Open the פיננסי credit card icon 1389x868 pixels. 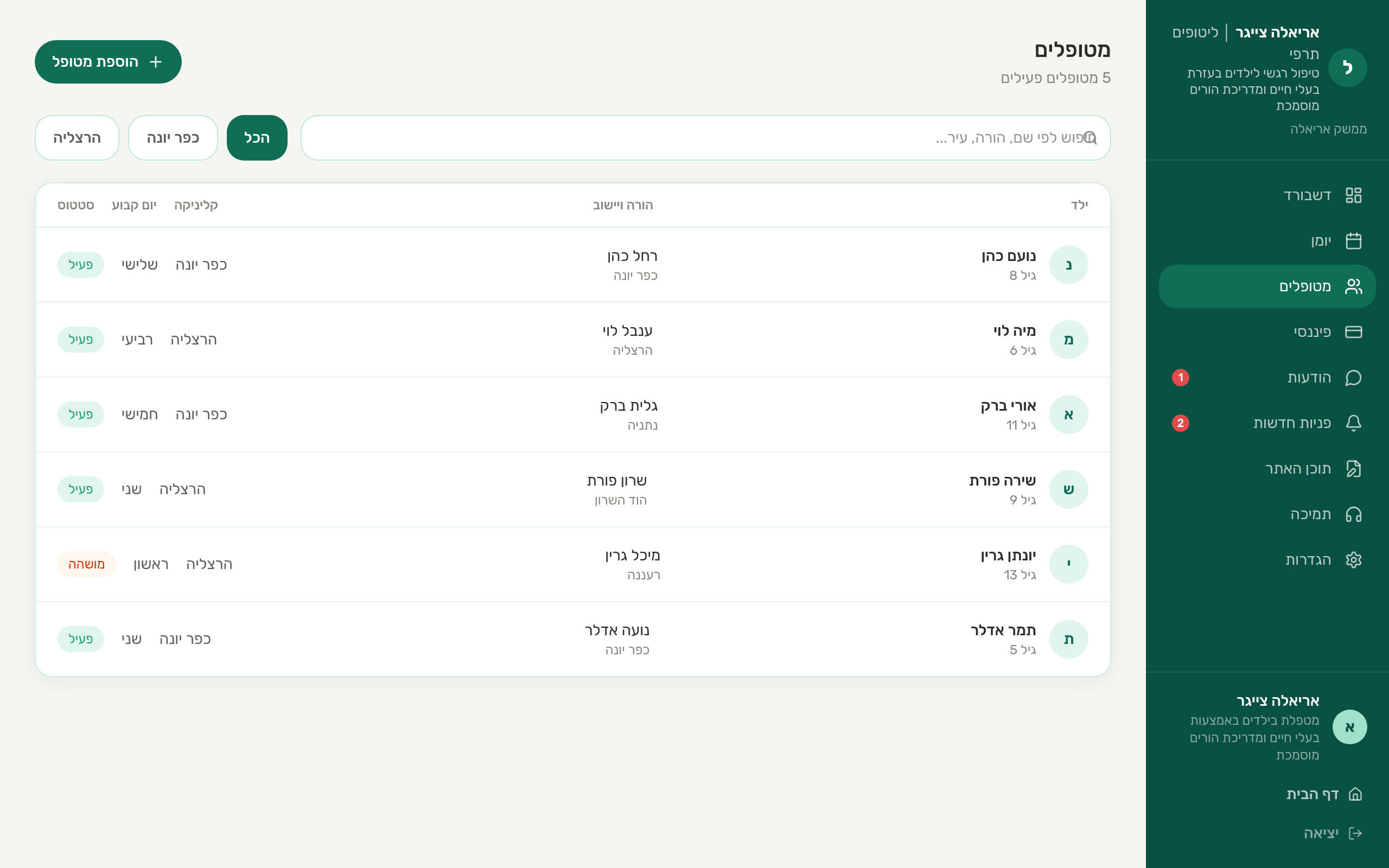(1353, 332)
